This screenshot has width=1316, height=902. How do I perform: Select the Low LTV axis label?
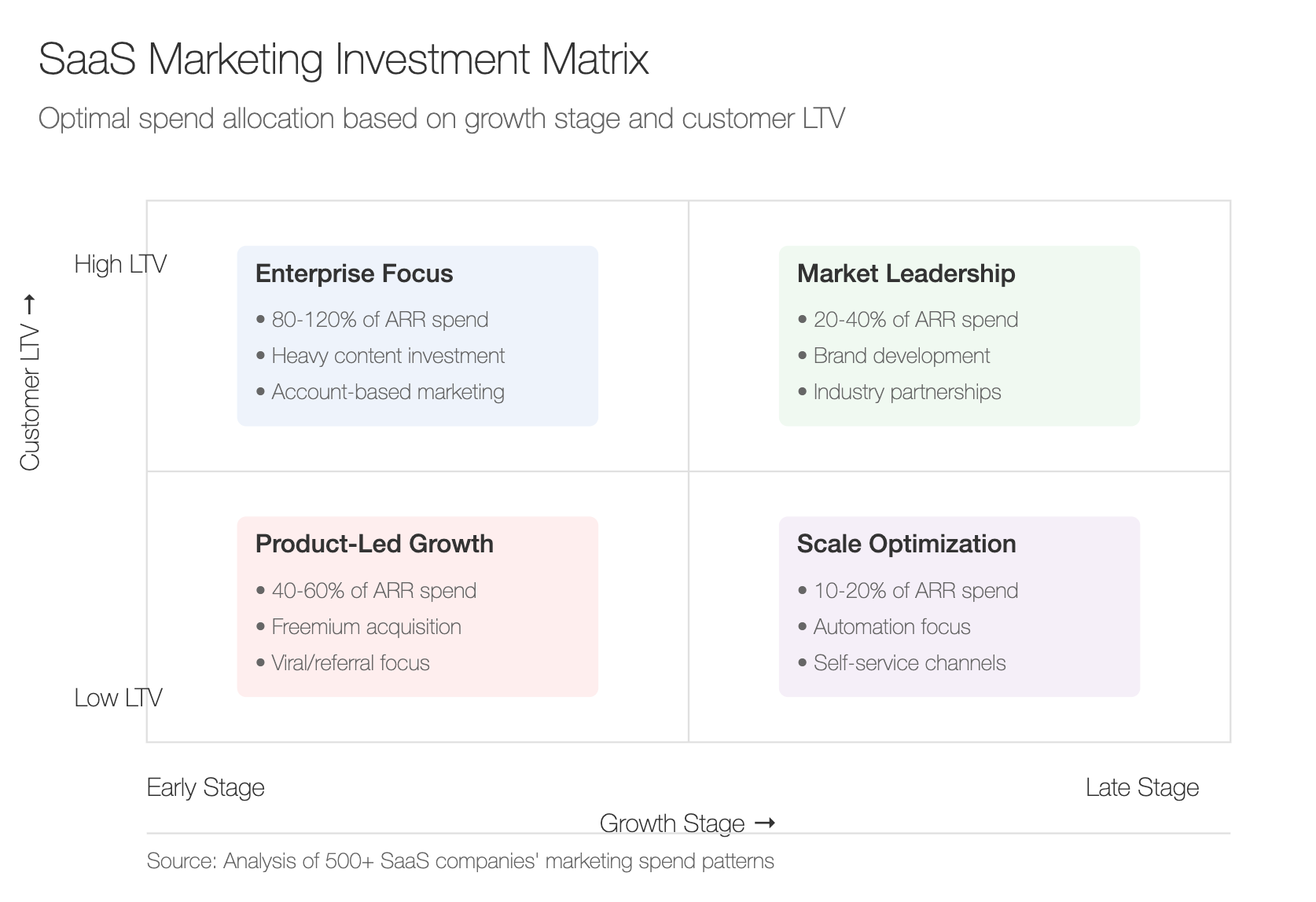click(x=118, y=698)
